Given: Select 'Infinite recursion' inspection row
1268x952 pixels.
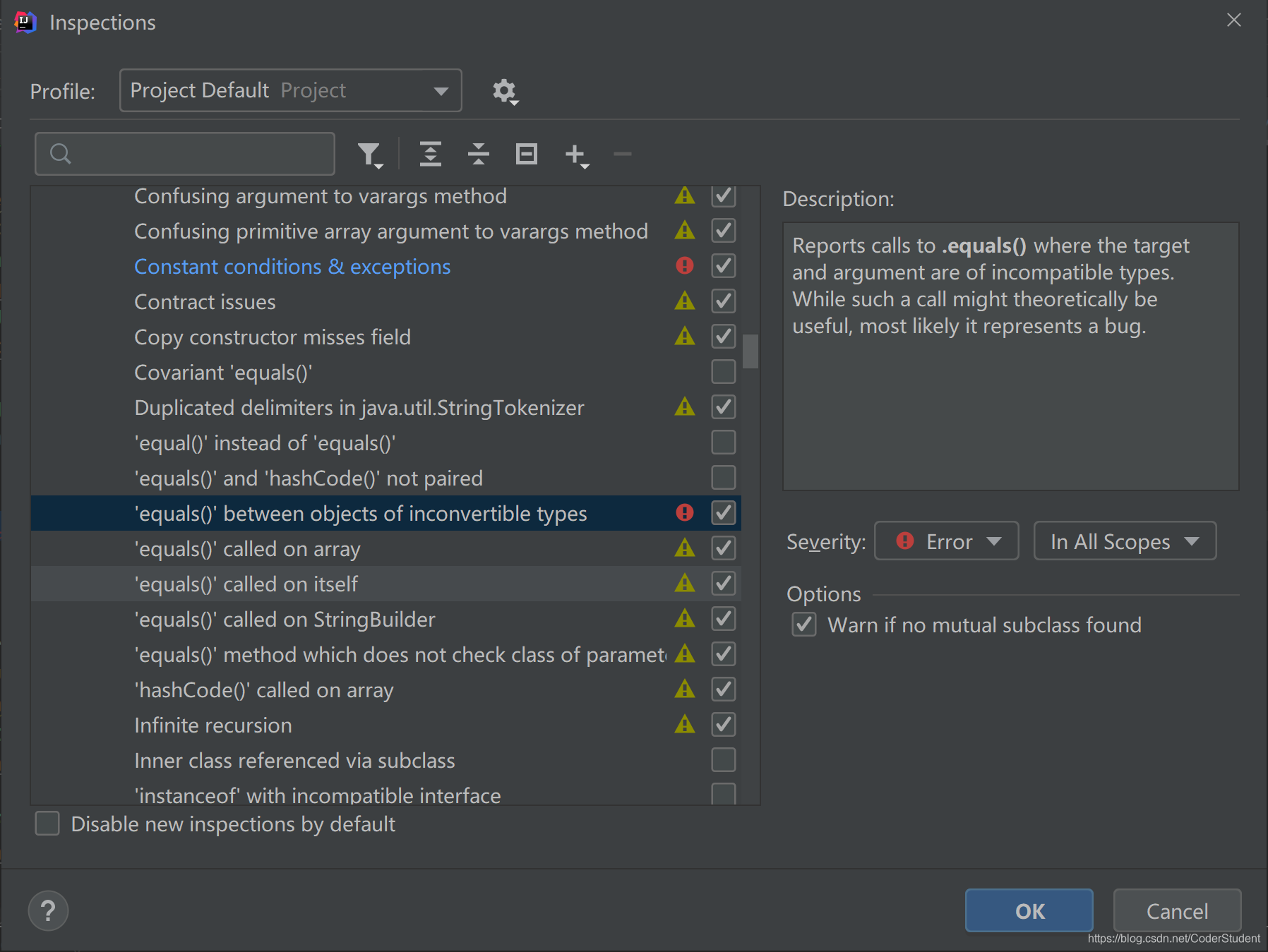Looking at the screenshot, I should click(x=385, y=725).
